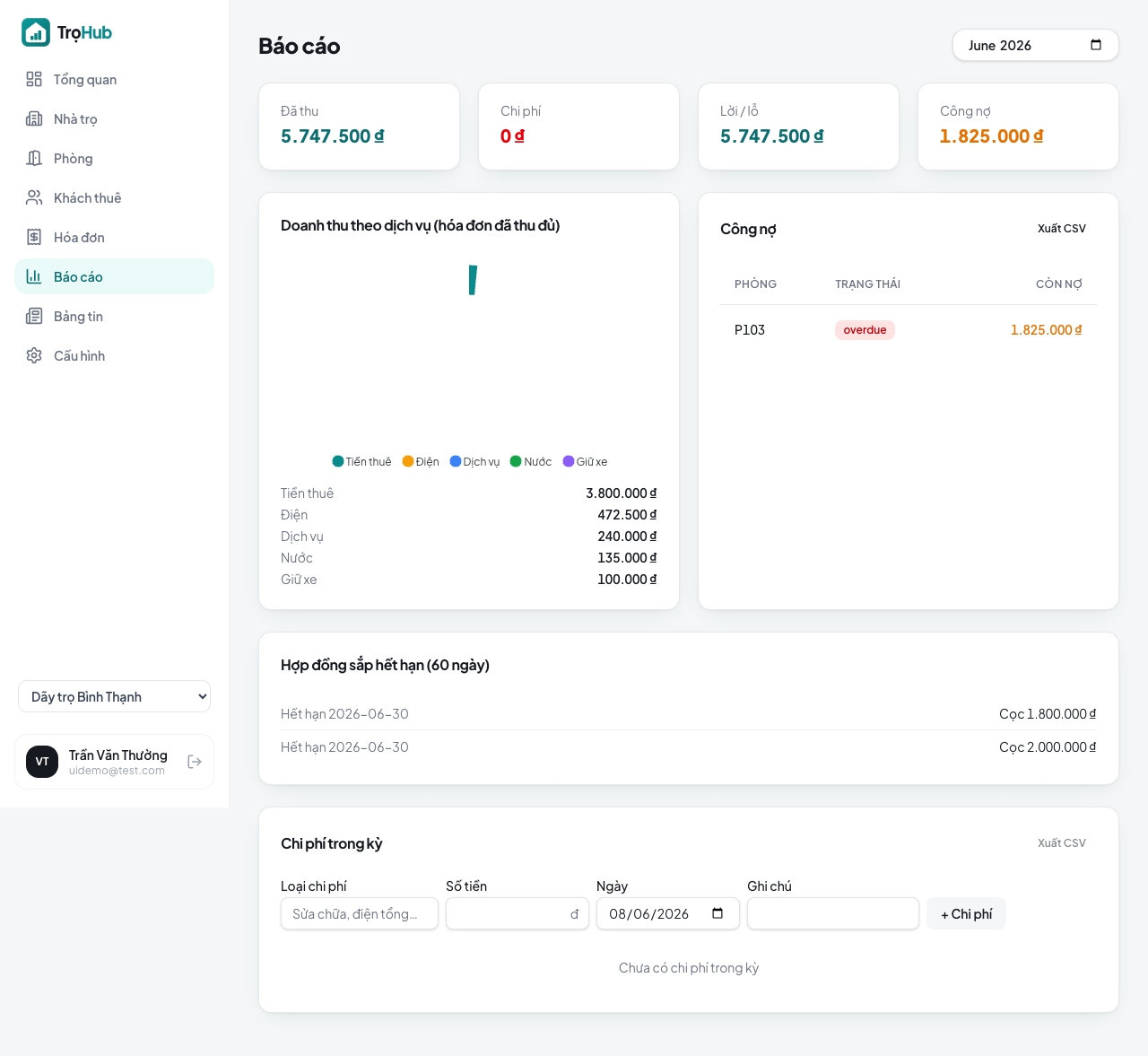Navigate to Khách thuê section

(x=114, y=197)
